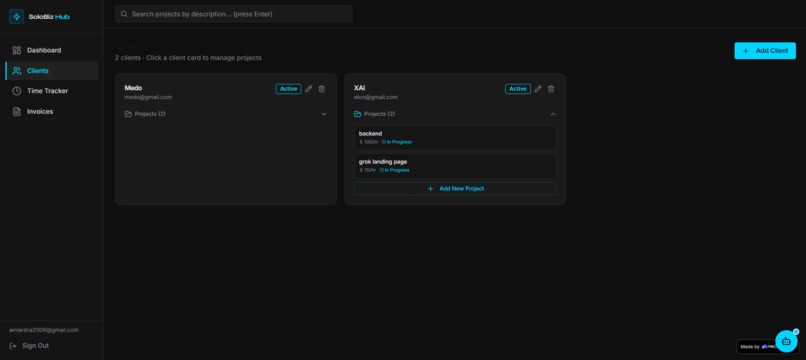Click the Clients people icon
This screenshot has width=806, height=360.
click(x=16, y=71)
